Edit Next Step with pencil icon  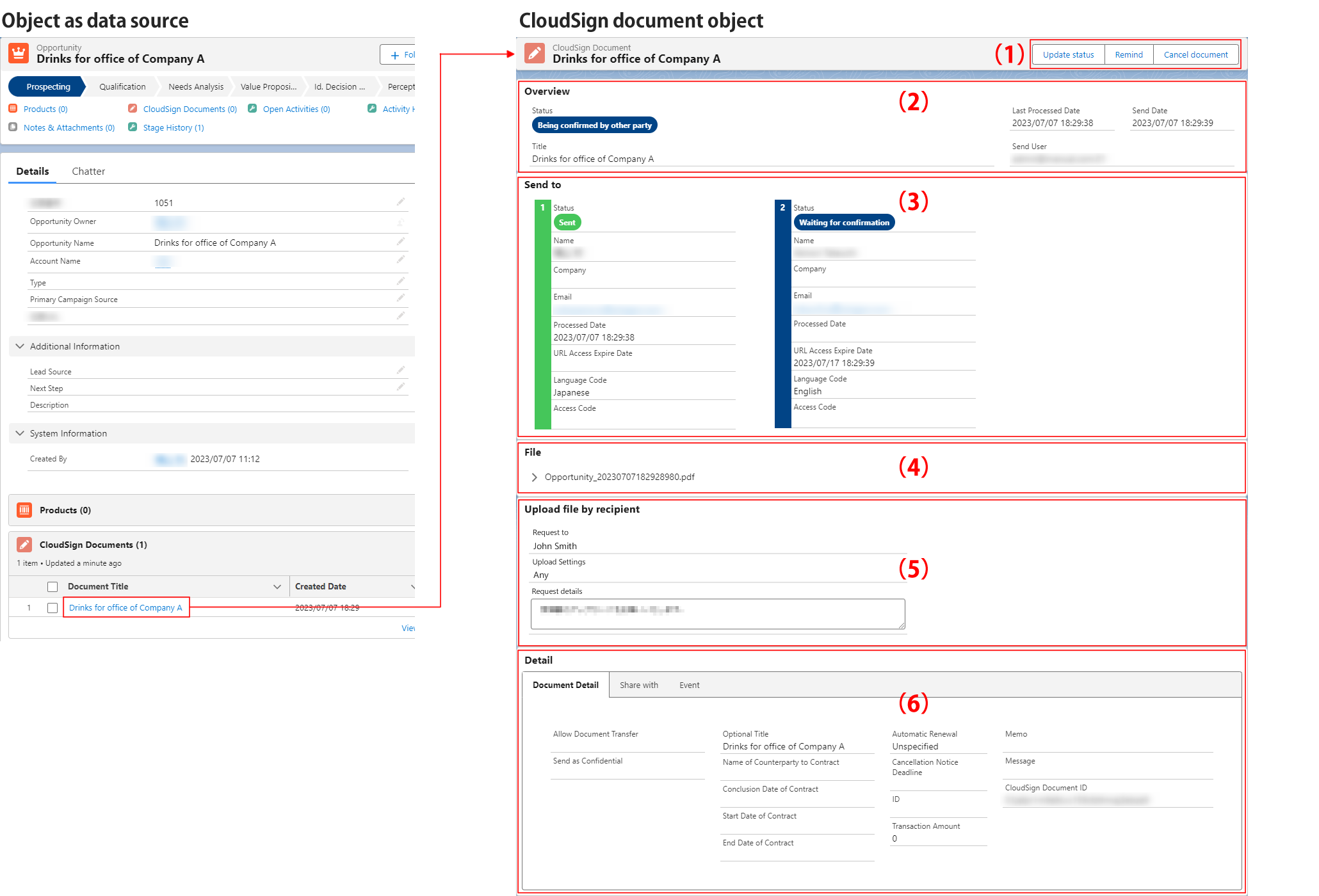400,387
